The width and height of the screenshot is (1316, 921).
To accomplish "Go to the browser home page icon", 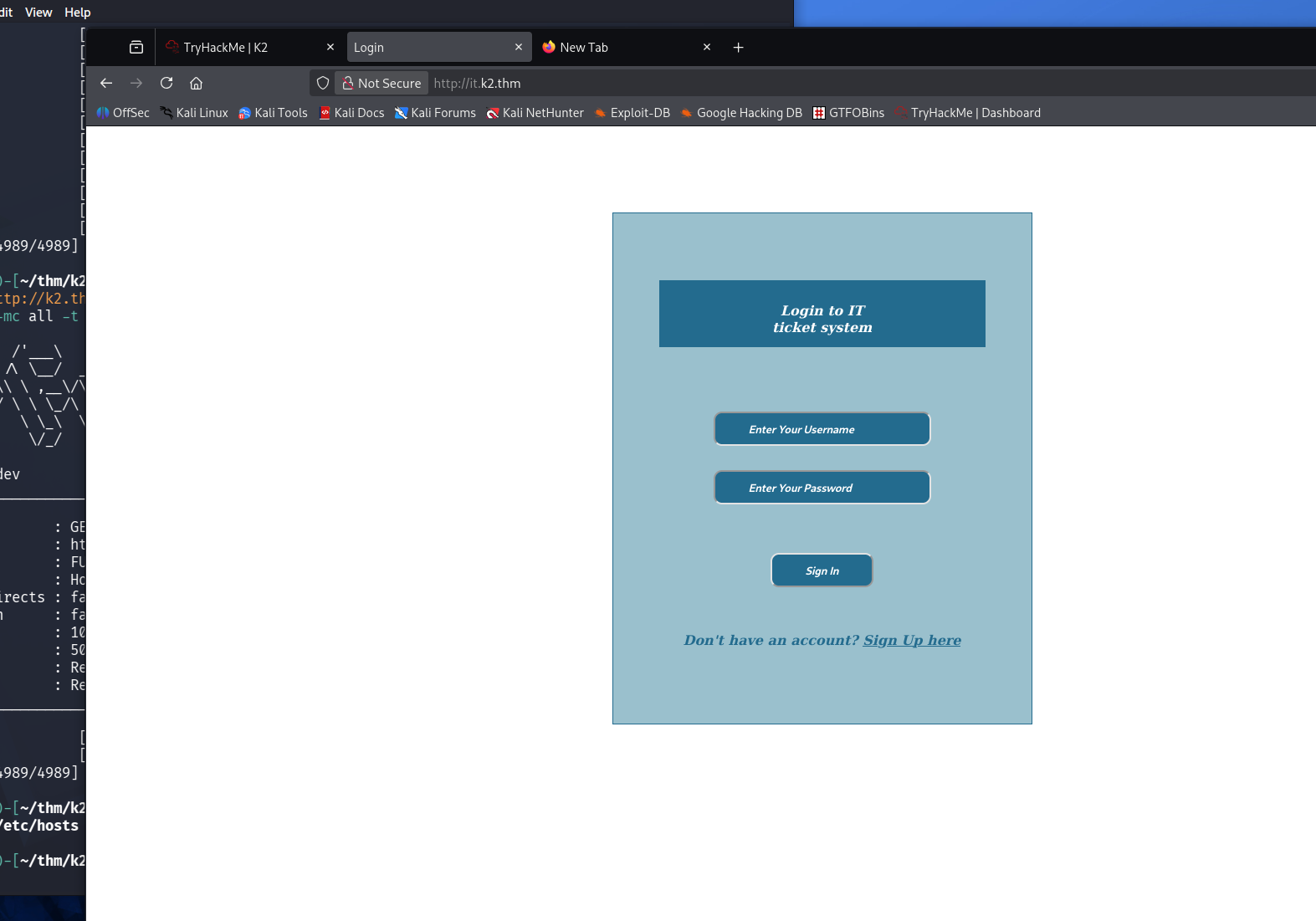I will [197, 83].
